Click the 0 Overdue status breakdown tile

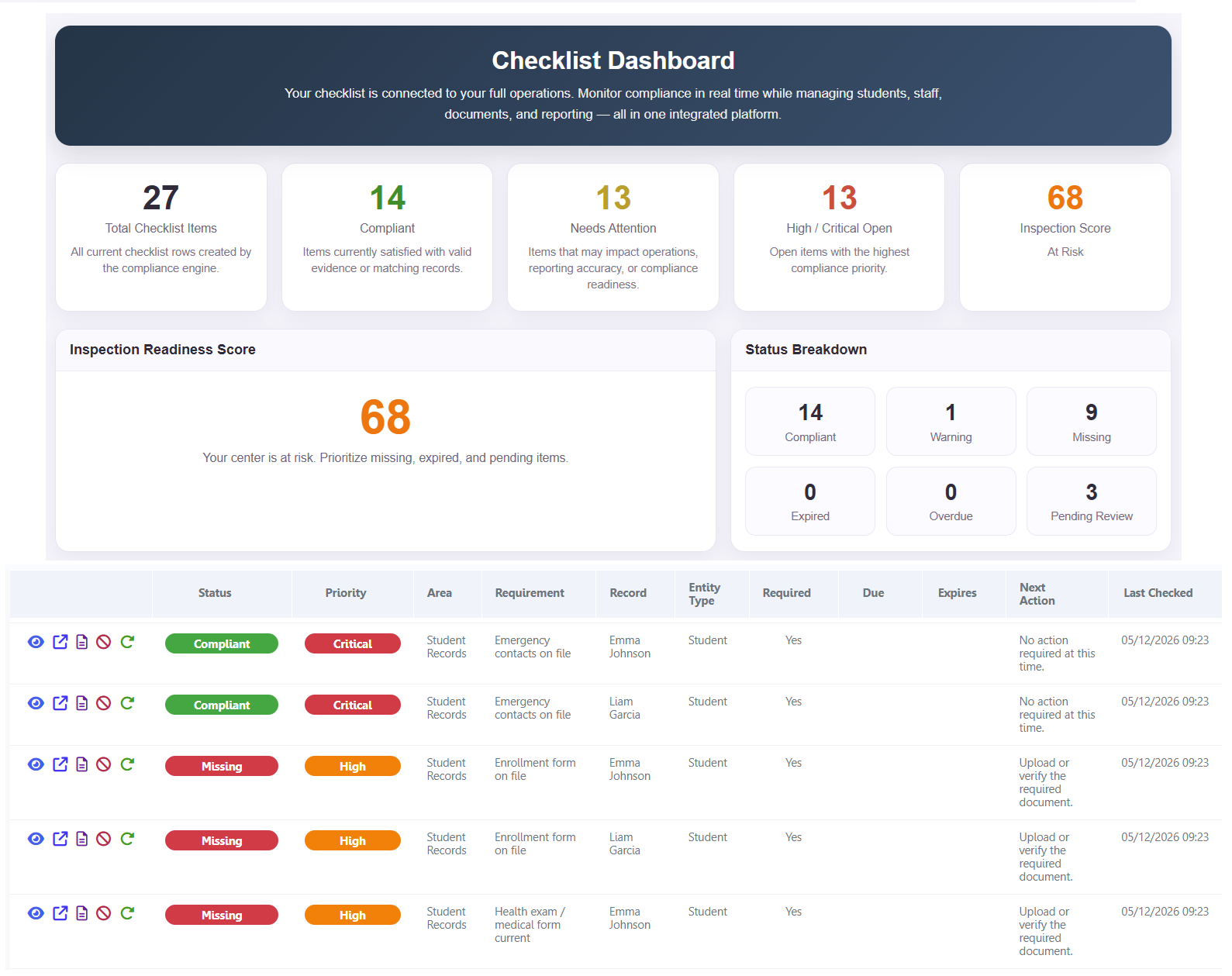tap(951, 502)
